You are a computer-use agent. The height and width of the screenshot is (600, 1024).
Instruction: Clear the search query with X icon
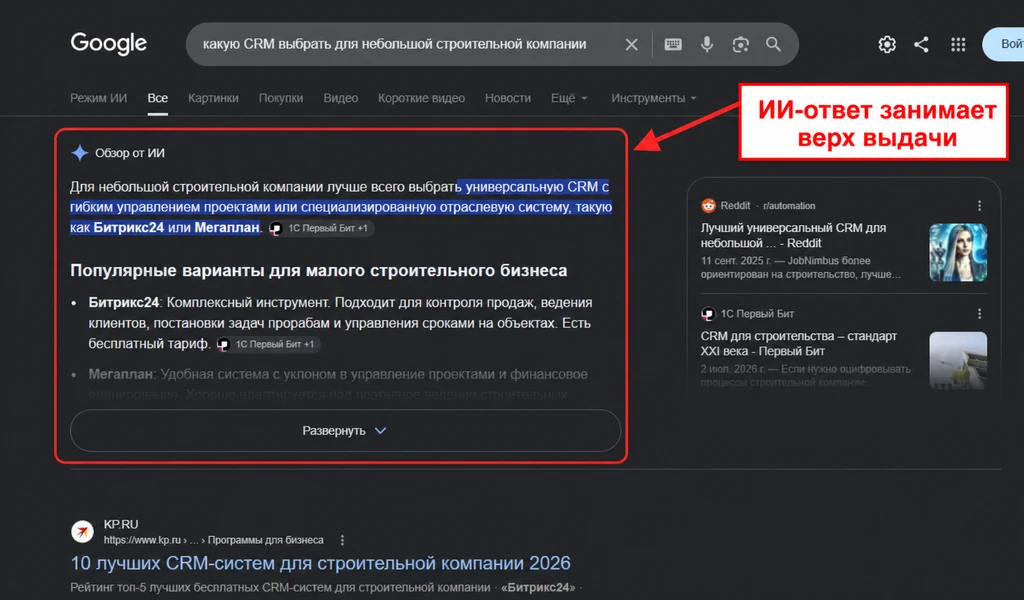tap(631, 44)
